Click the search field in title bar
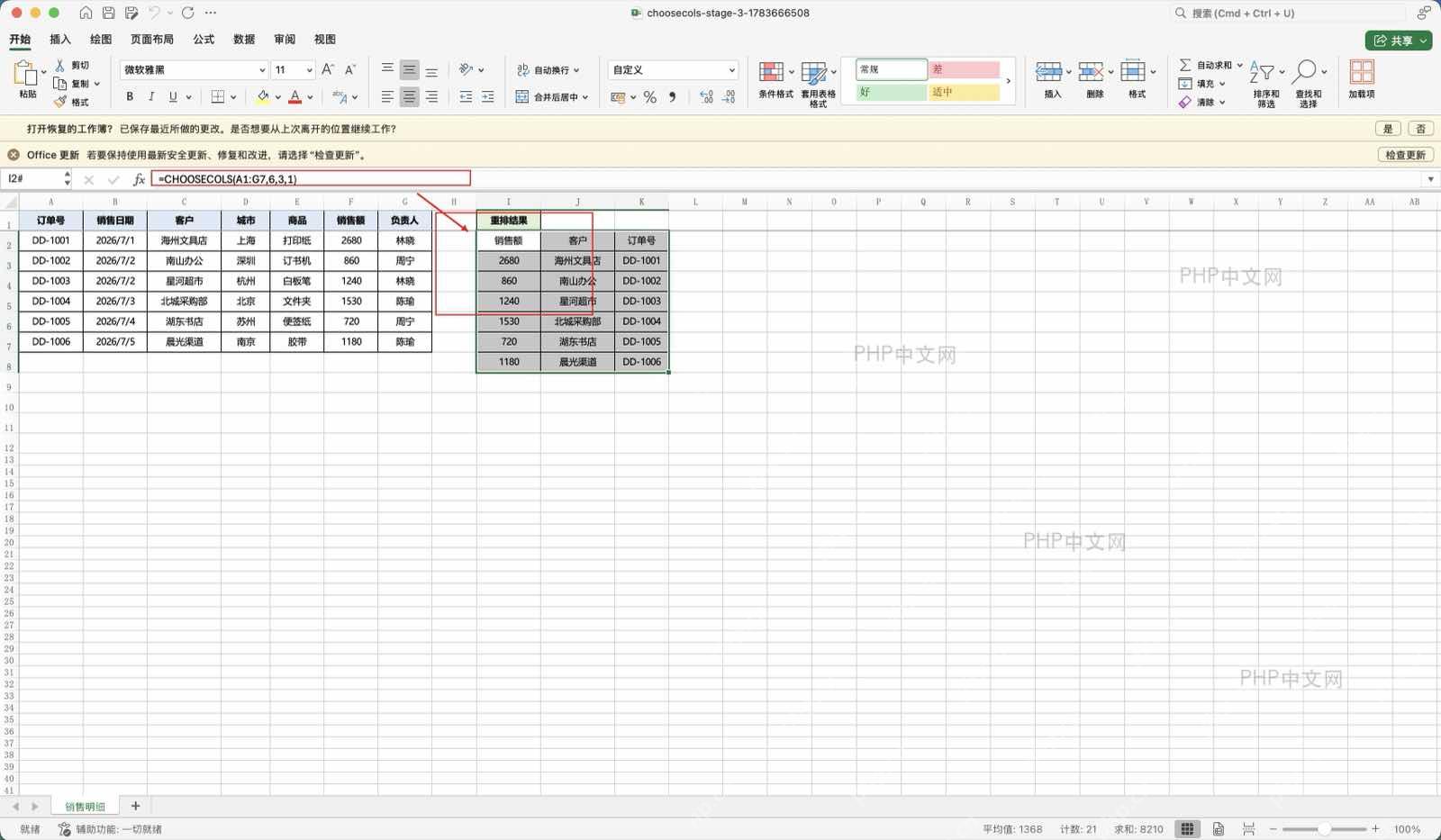 tap(1288, 14)
